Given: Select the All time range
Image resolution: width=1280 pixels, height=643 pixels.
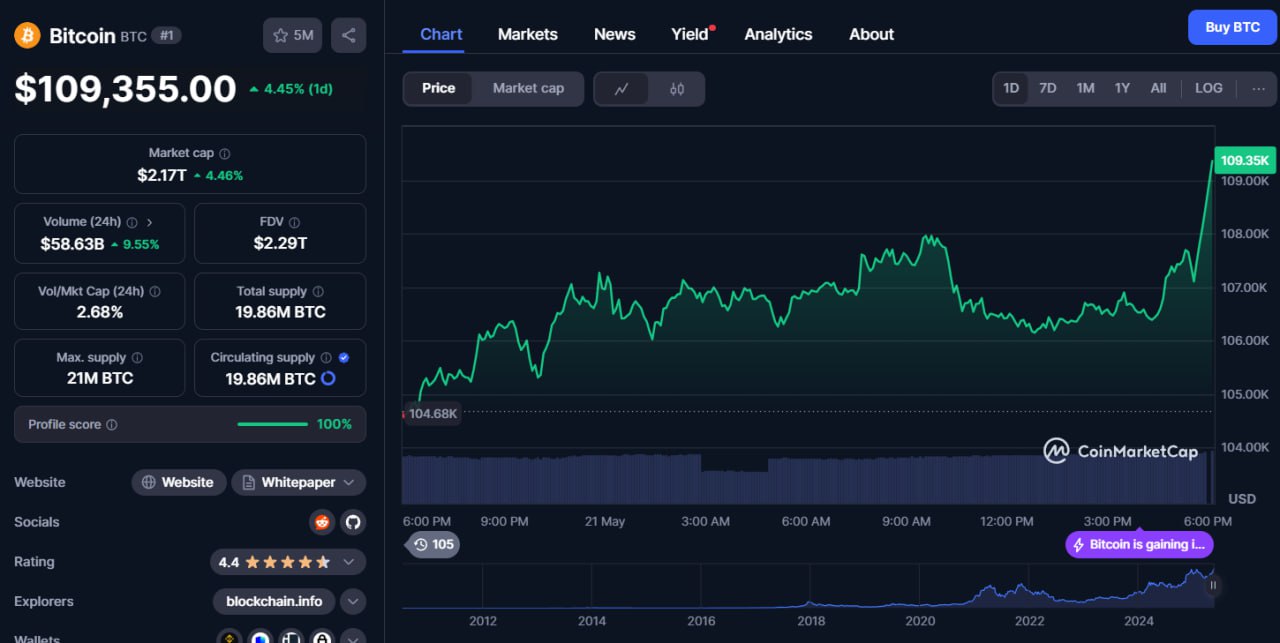Looking at the screenshot, I should coord(1158,88).
